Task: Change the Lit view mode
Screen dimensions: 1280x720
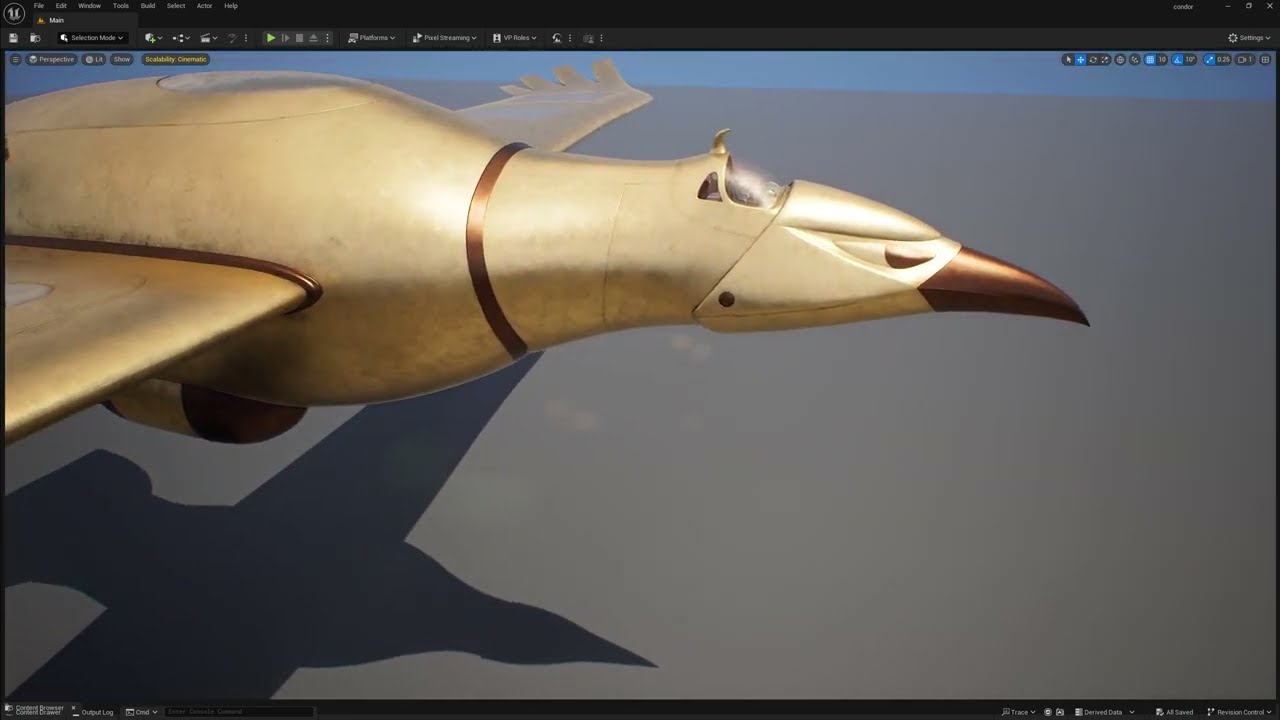Action: pos(94,59)
